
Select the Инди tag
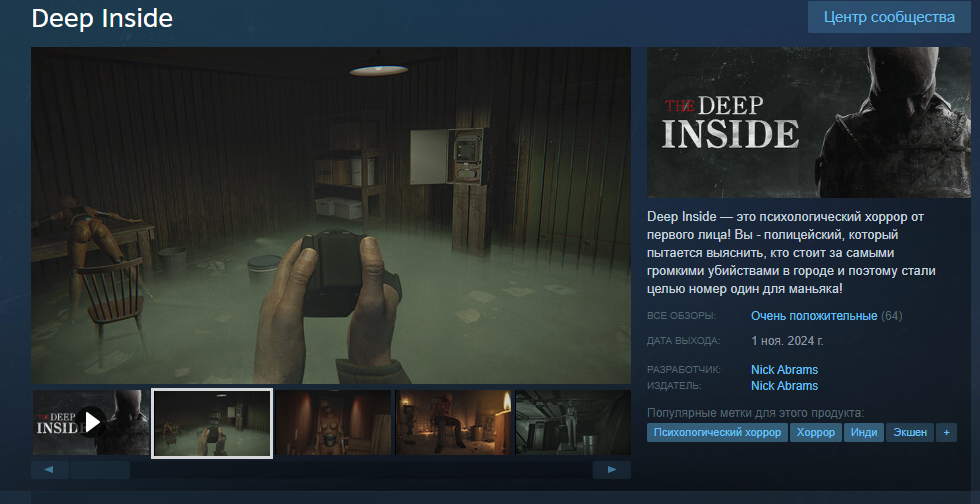coord(864,433)
